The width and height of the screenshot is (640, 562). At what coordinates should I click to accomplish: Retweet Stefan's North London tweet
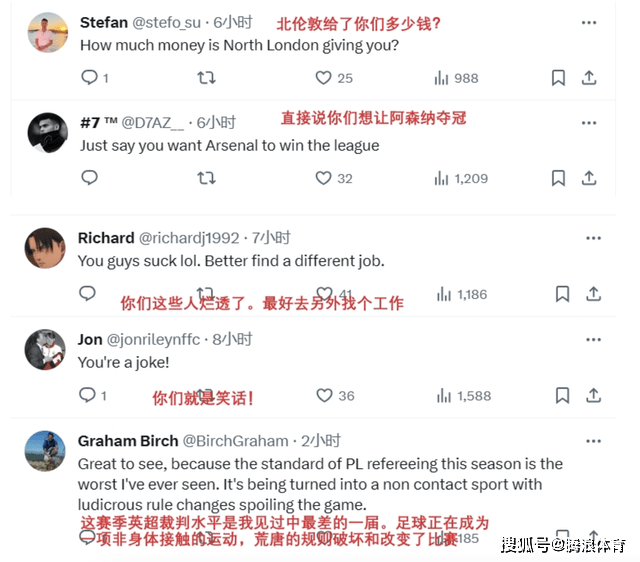[x=207, y=78]
